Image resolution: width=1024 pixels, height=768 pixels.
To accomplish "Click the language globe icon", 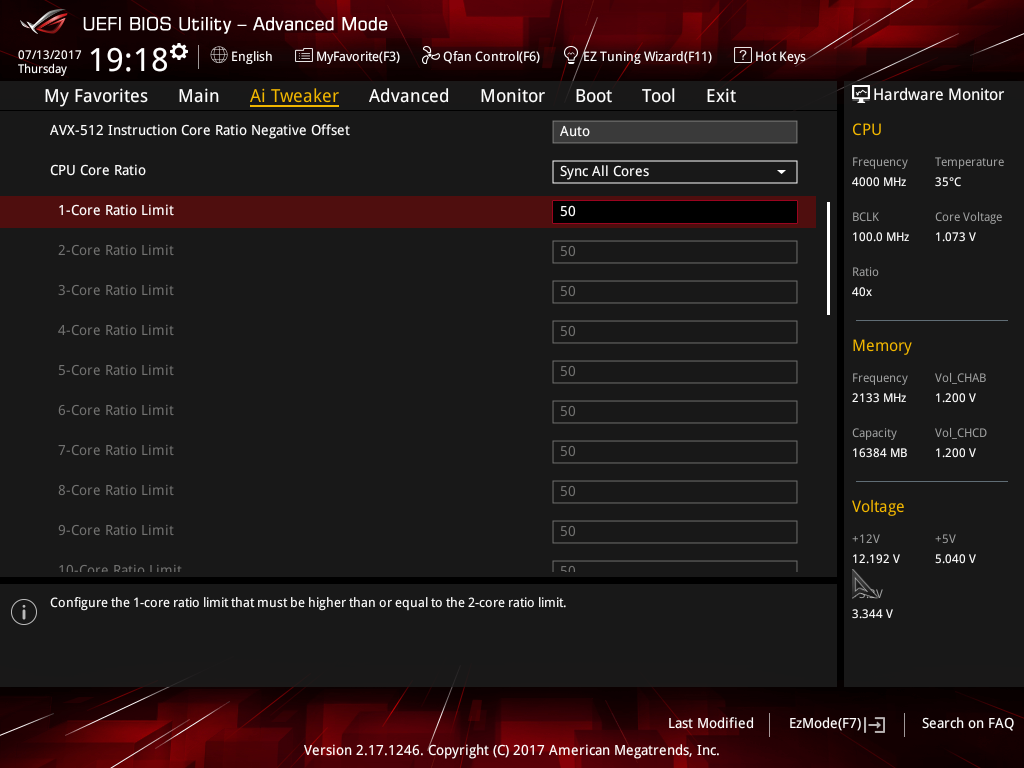I will click(x=219, y=55).
